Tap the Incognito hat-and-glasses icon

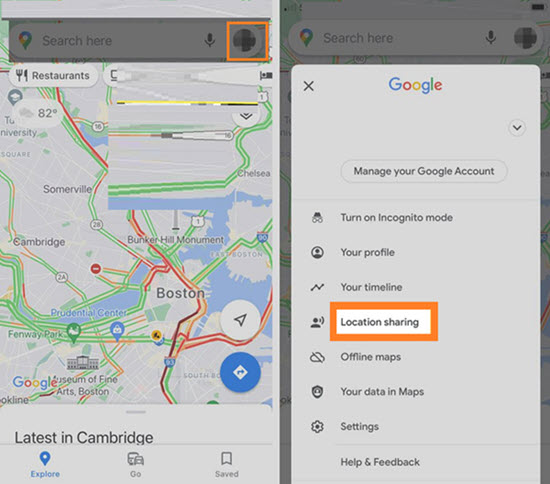pyautogui.click(x=317, y=217)
